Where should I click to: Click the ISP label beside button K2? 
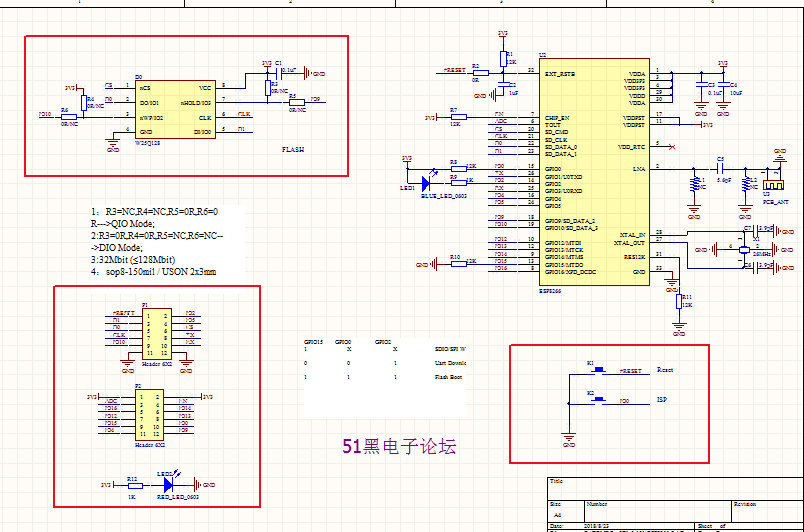(662, 399)
